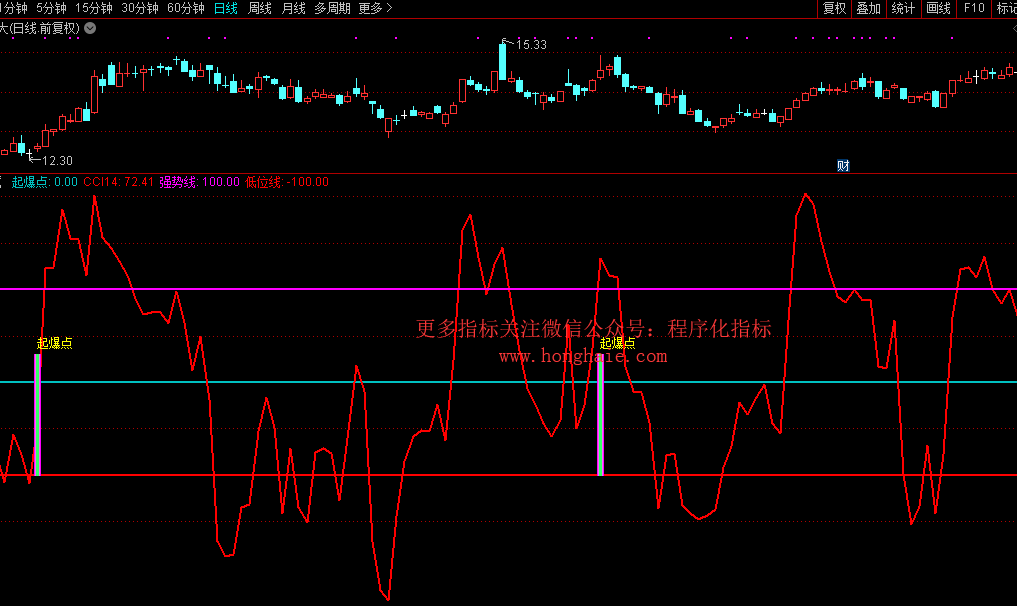Viewport: 1017px width, 606px height.
Task: Switch to 月线 monthly chart
Action: click(x=294, y=8)
